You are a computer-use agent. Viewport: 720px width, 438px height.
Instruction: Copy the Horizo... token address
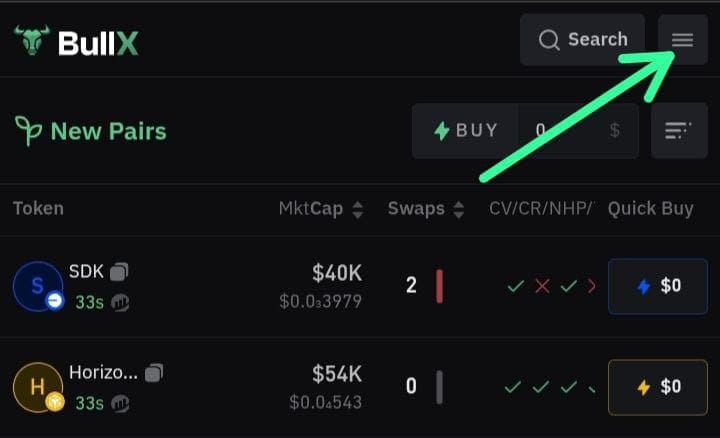point(154,373)
